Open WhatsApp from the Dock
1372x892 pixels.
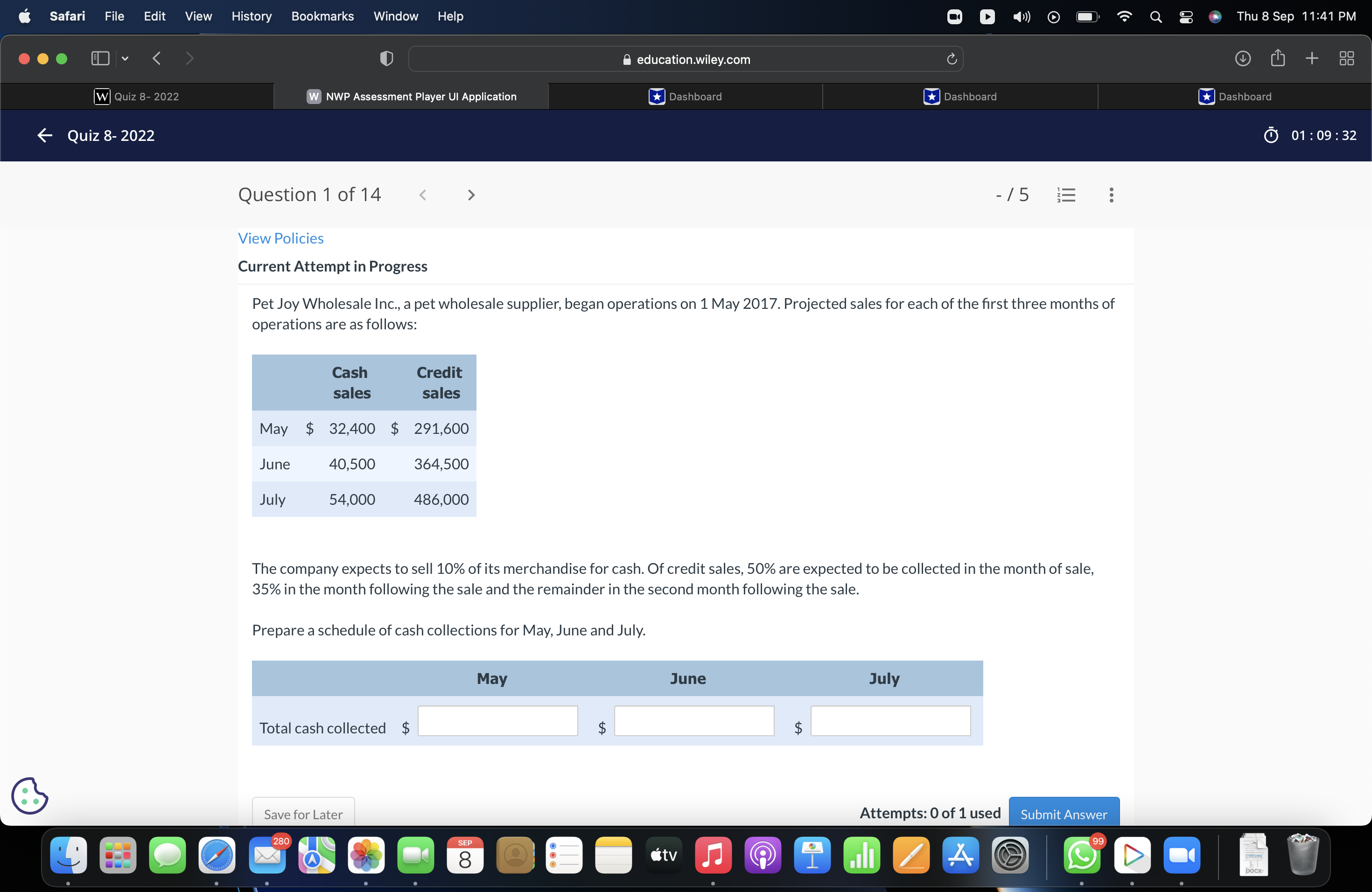click(x=1082, y=856)
